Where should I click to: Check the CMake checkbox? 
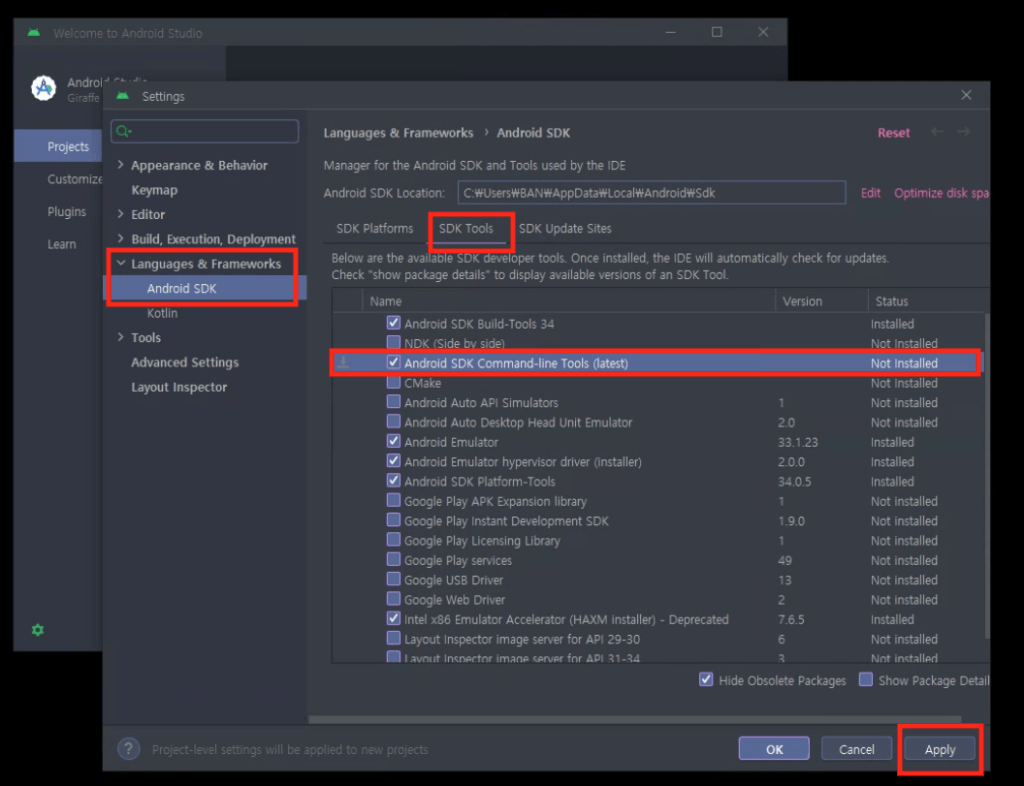click(x=393, y=382)
